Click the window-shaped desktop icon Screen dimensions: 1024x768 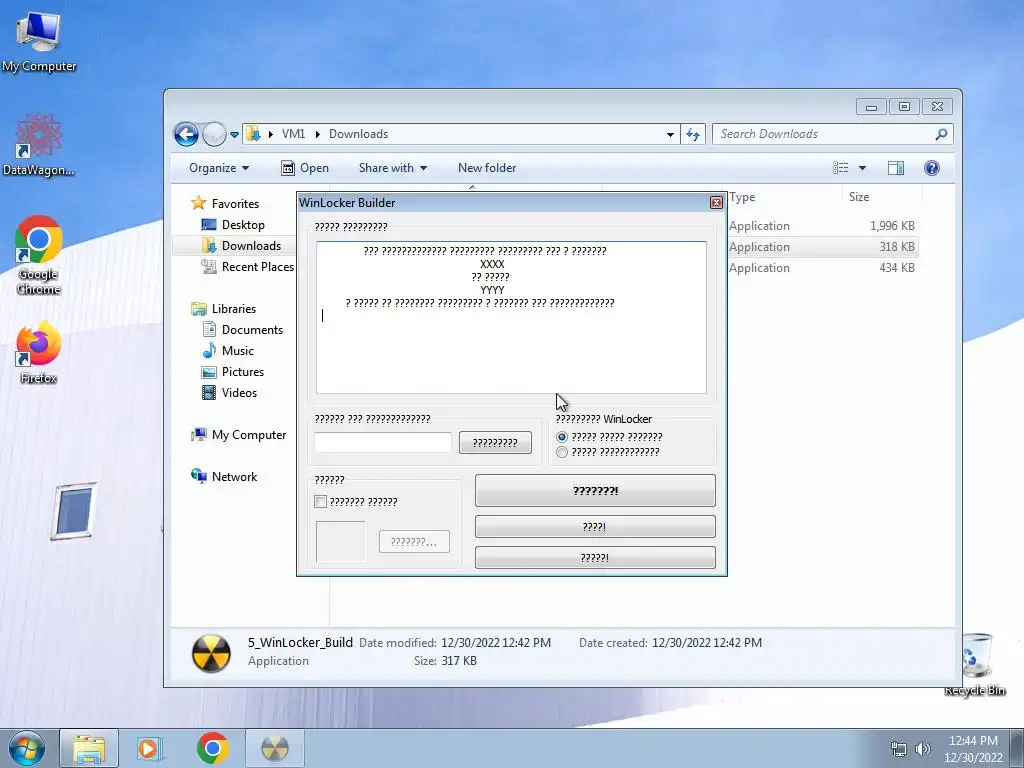click(74, 511)
